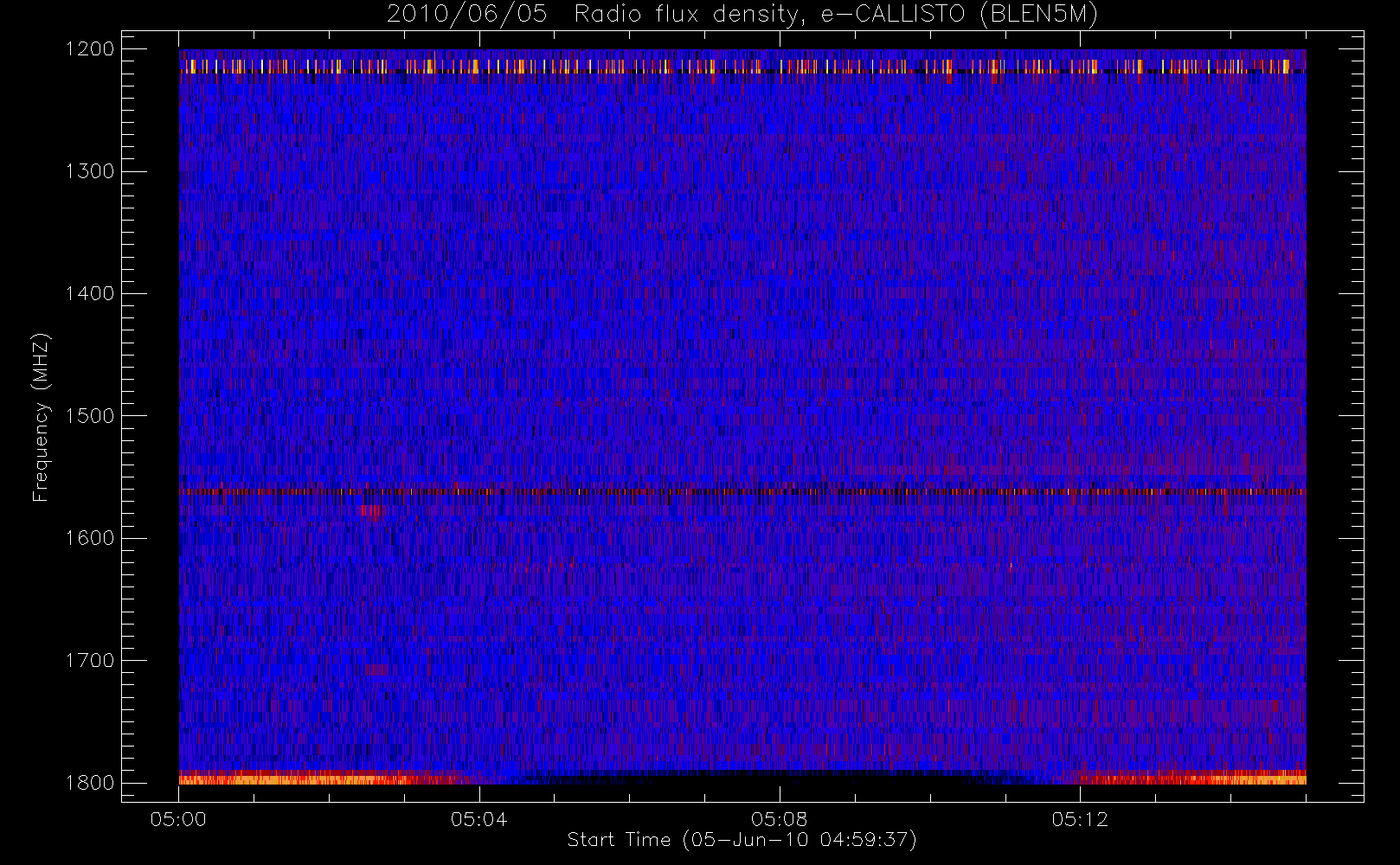
Task: Click the 05:04 time tick label
Action: click(478, 819)
